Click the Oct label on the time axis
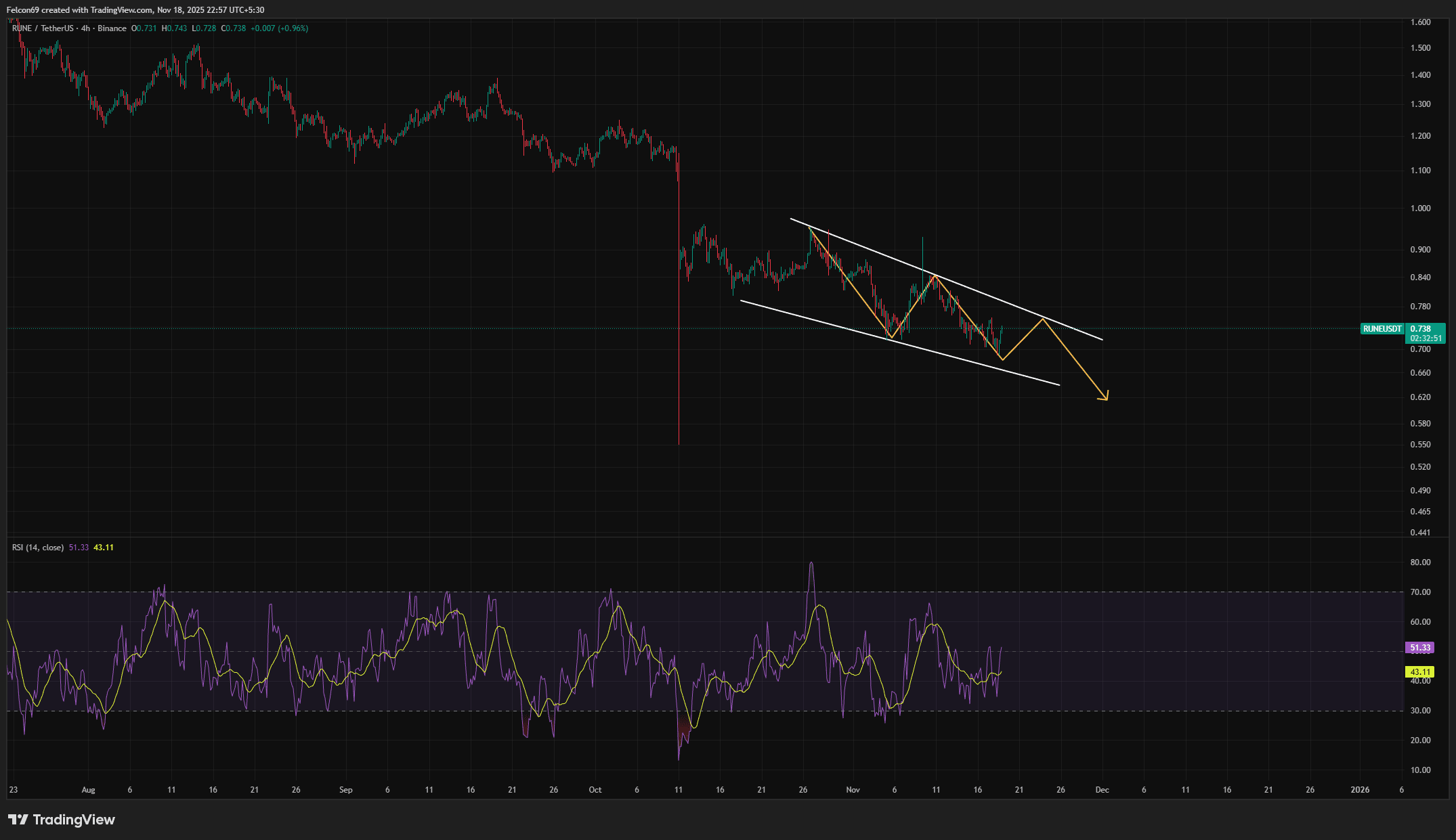Screen dimensions: 1456x840 tap(595, 790)
